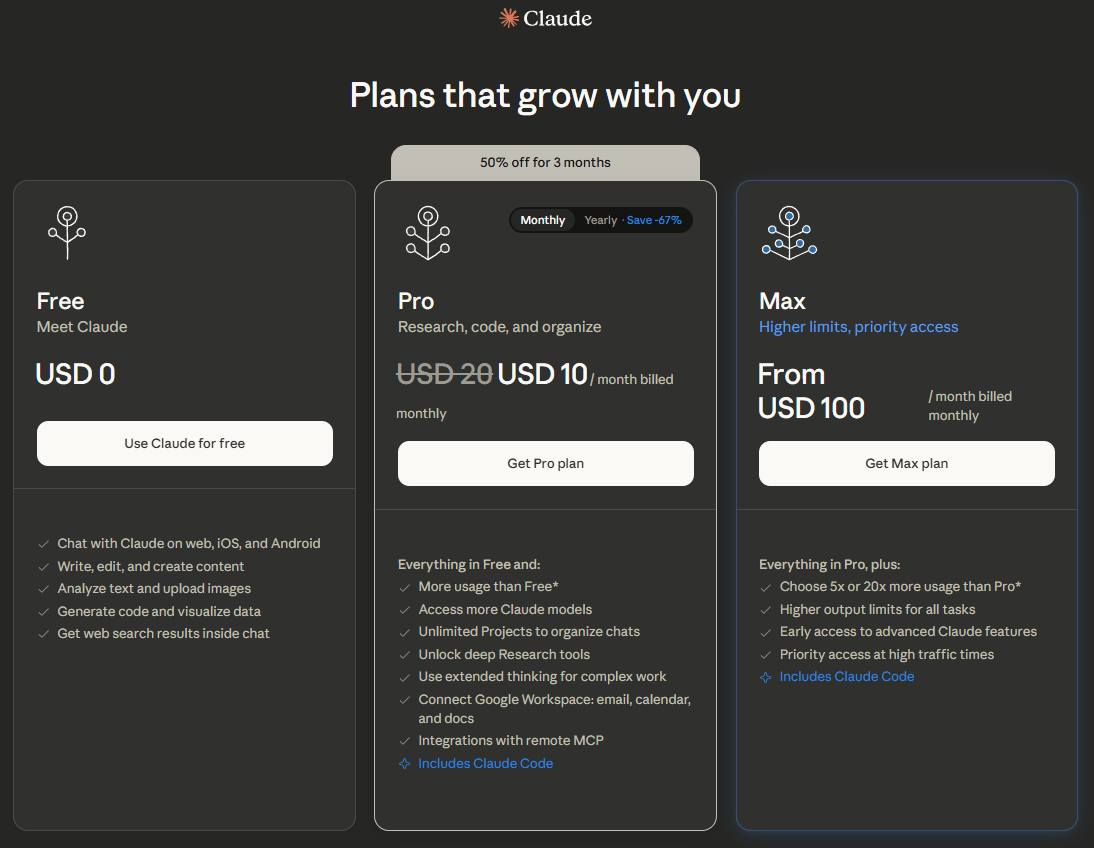Viewport: 1094px width, 848px height.
Task: Click the Free plan sprout icon
Action: (x=67, y=232)
